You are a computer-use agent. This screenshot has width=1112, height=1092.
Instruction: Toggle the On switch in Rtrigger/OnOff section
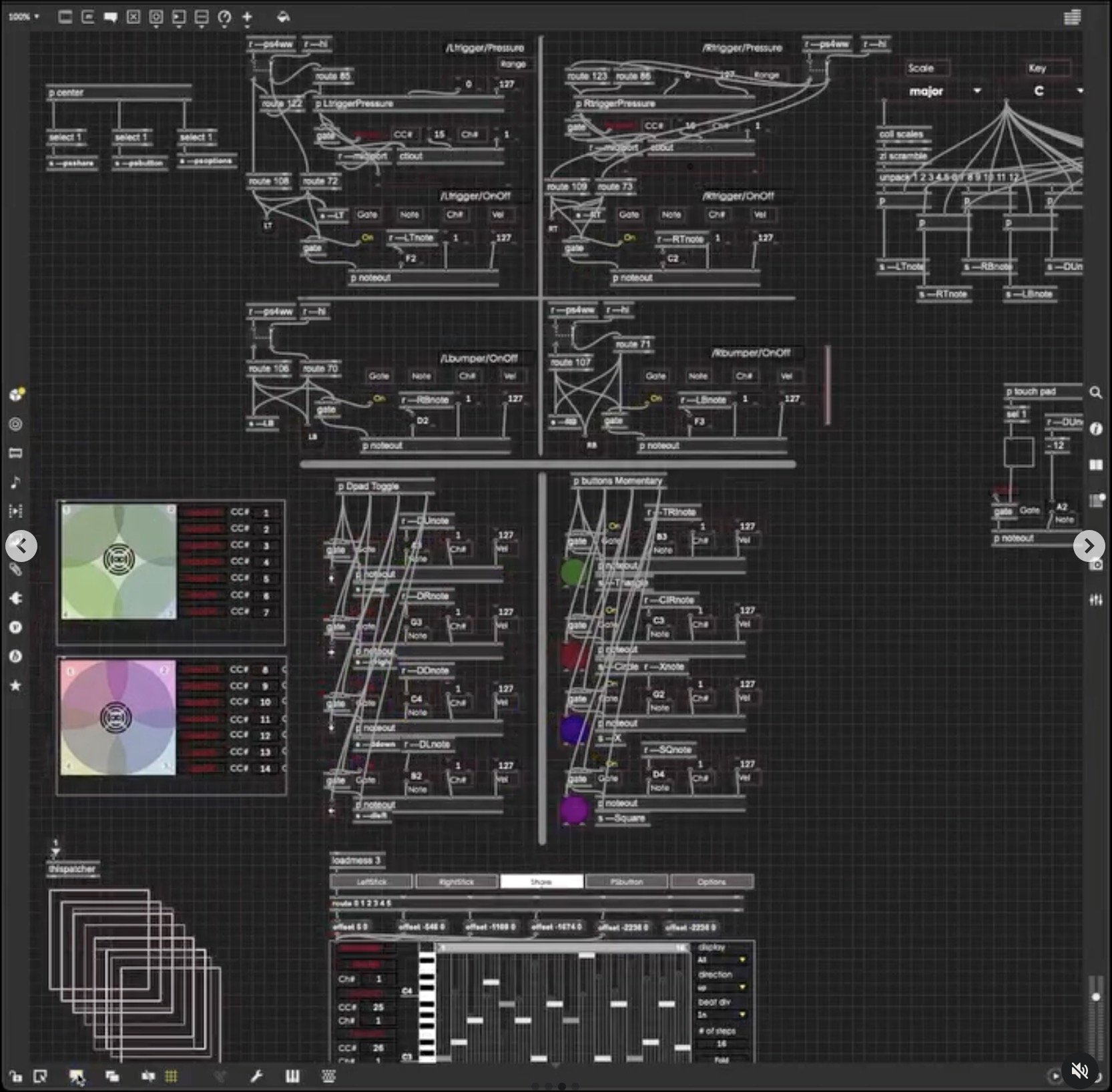(x=628, y=238)
